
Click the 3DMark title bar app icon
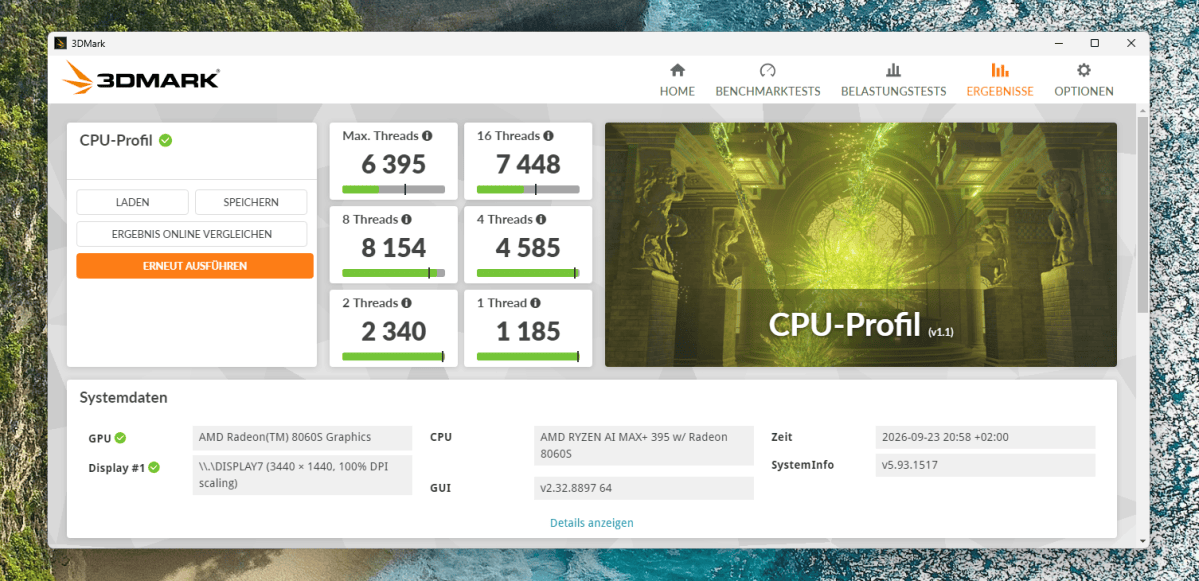60,44
